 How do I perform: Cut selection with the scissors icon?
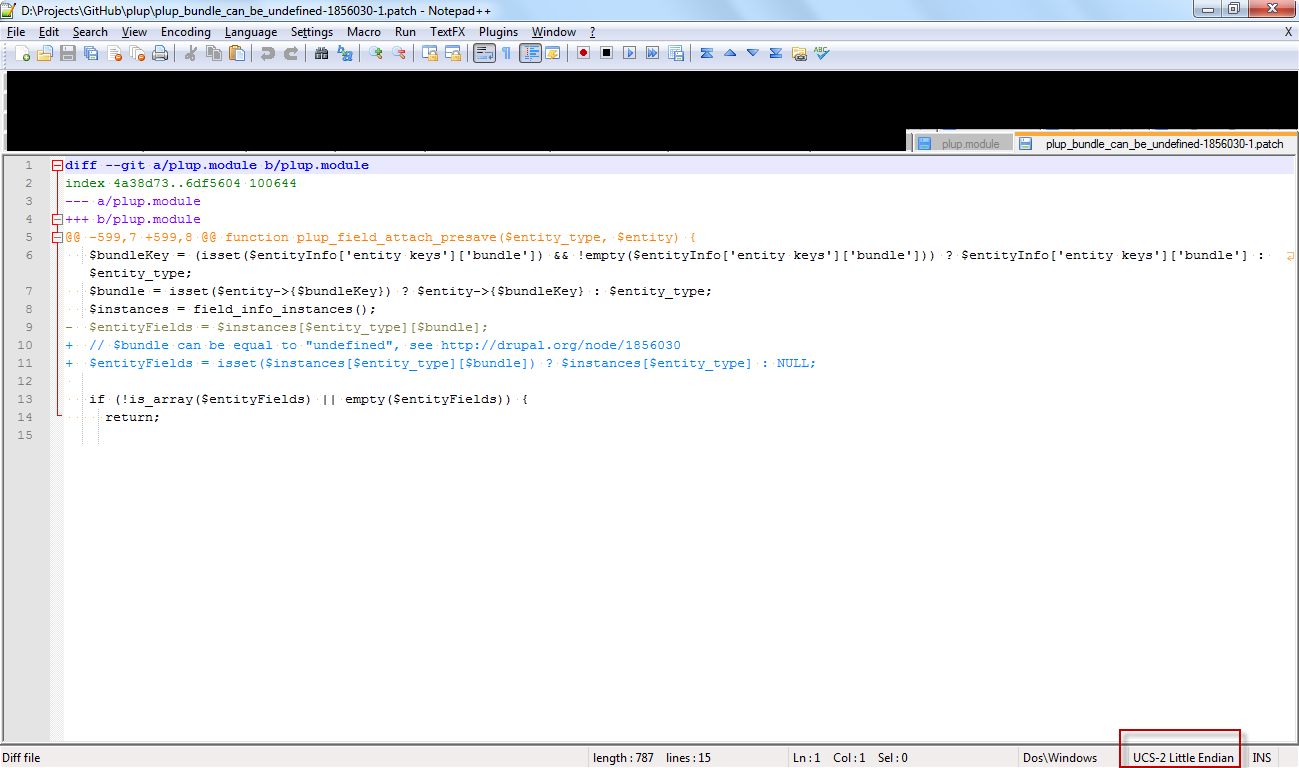[x=190, y=53]
